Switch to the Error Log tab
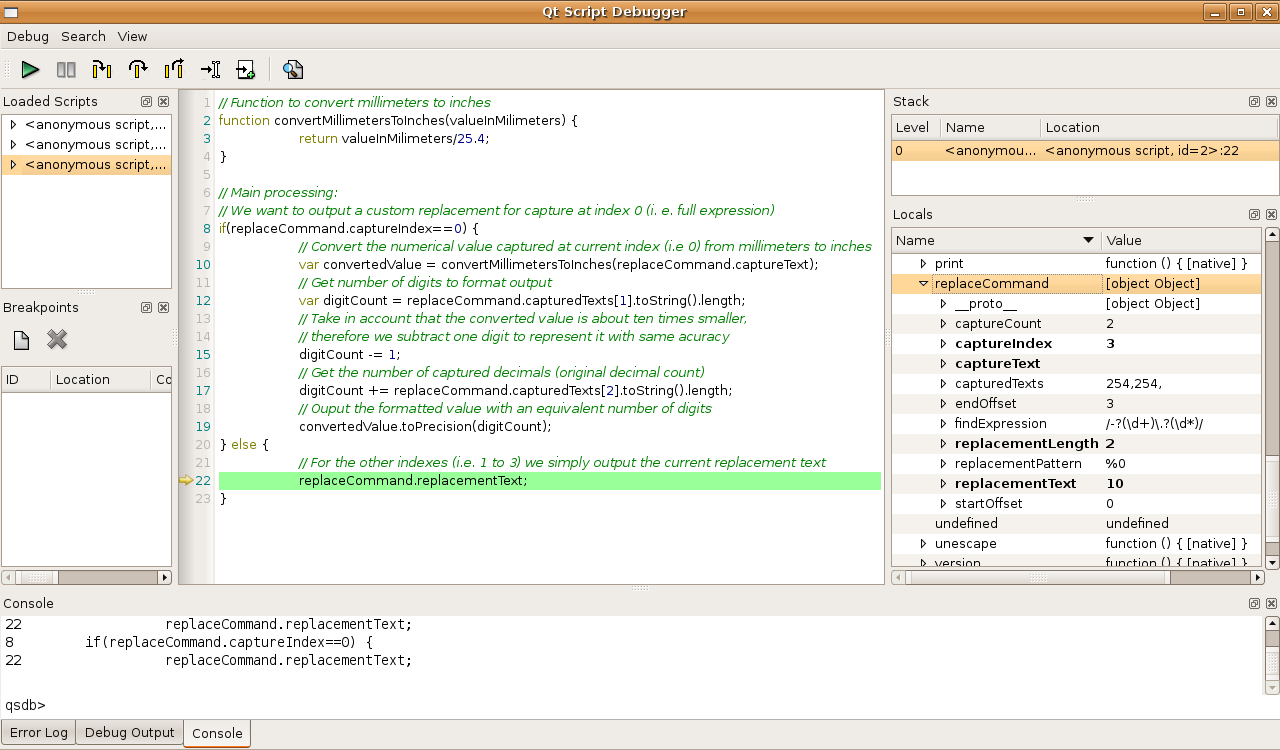Viewport: 1280px width, 750px height. 39,733
